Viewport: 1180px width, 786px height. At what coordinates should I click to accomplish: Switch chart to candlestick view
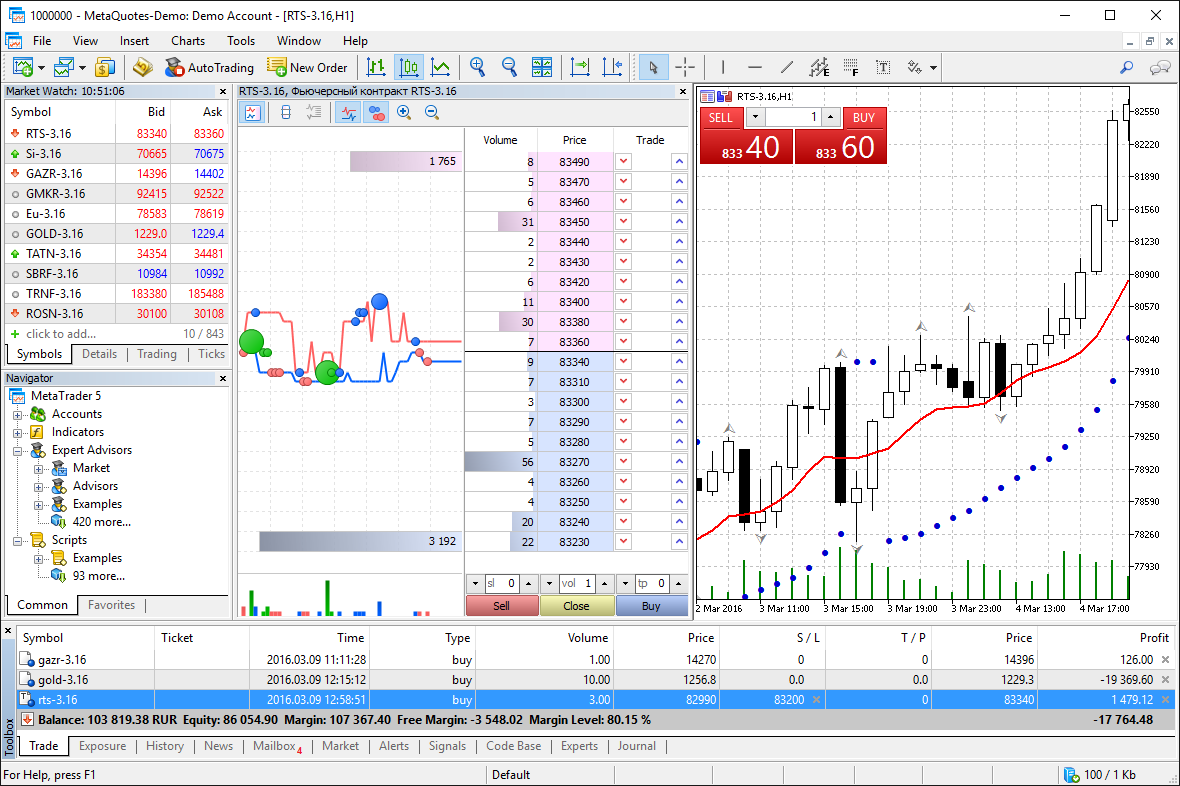pyautogui.click(x=408, y=67)
